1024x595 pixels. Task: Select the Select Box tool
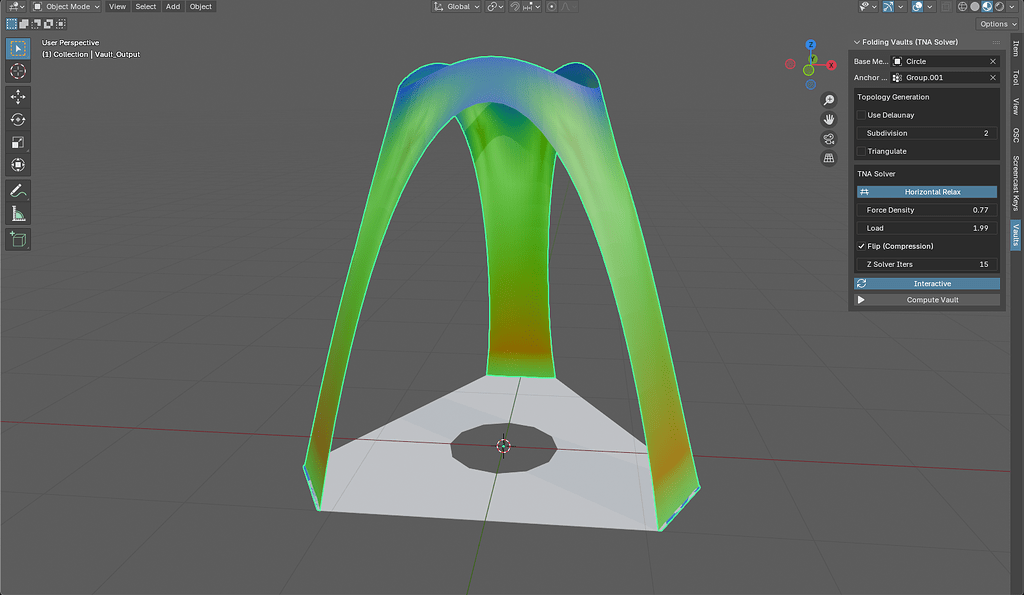(18, 48)
